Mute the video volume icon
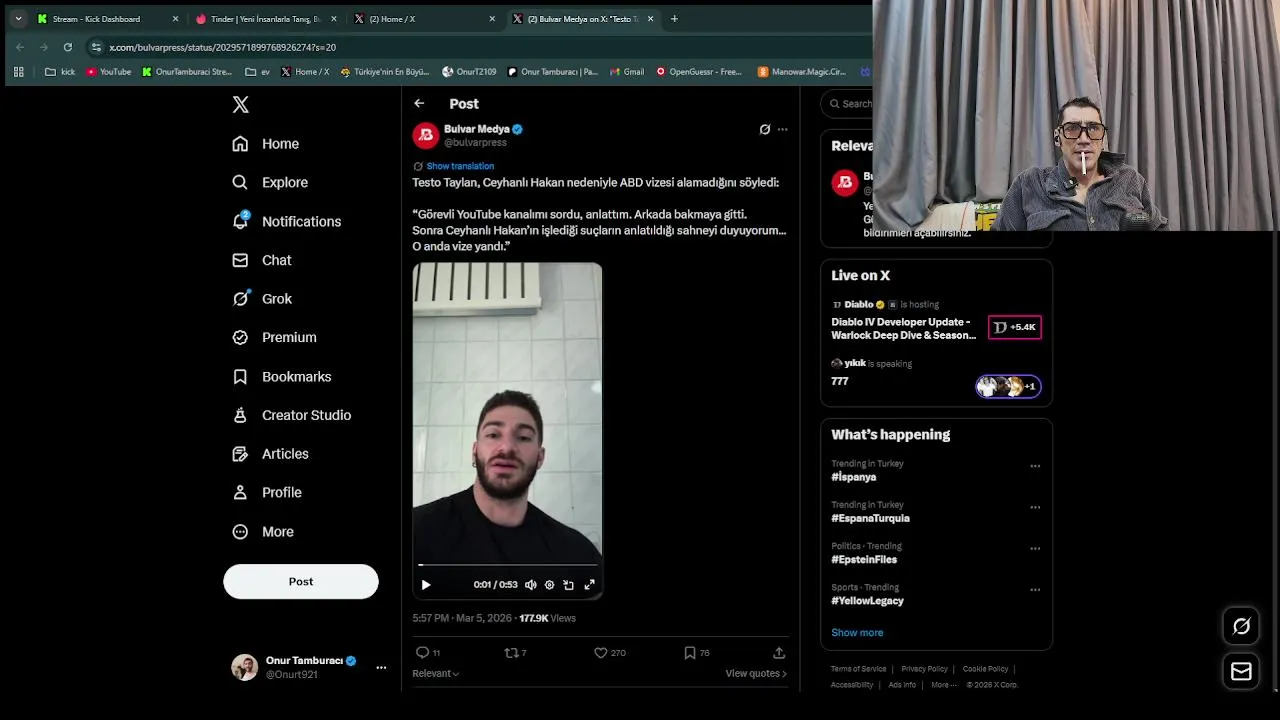1280x720 pixels. click(x=531, y=585)
